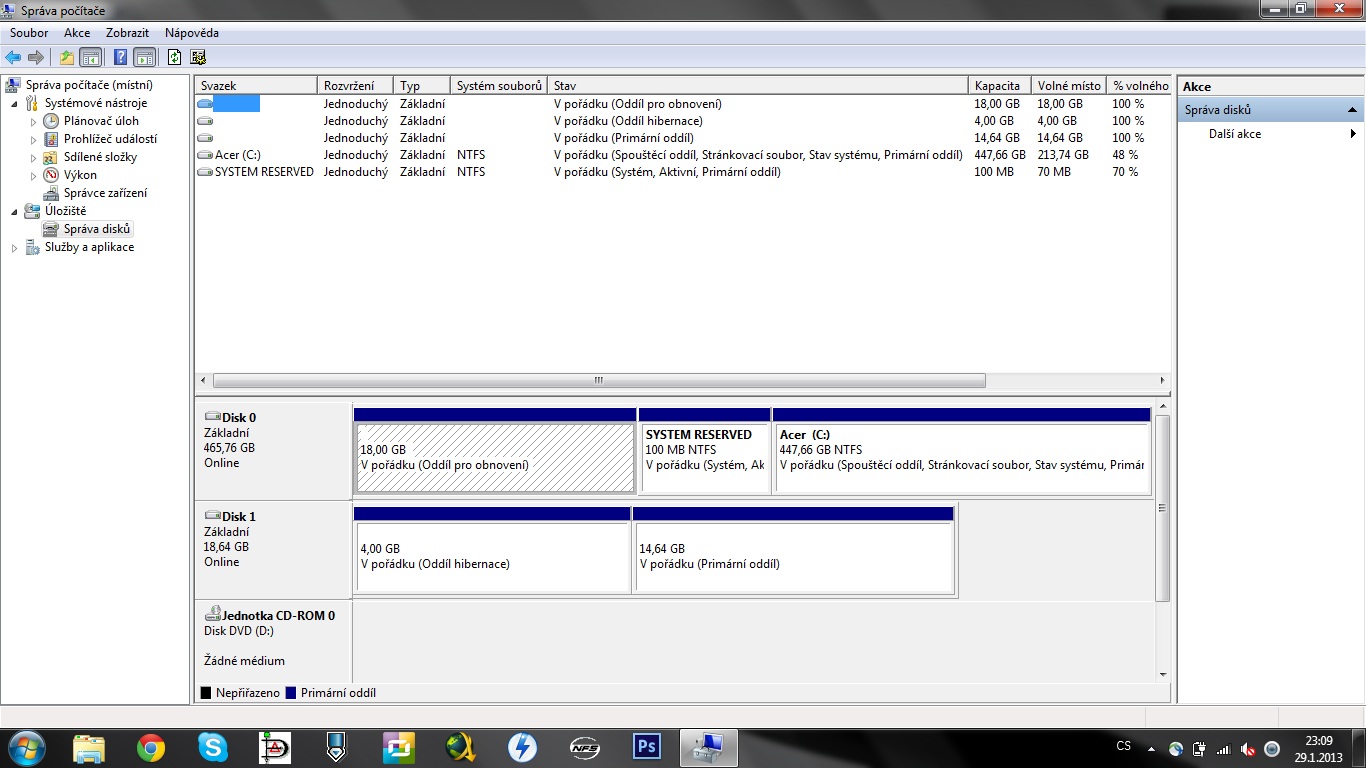Image resolution: width=1366 pixels, height=768 pixels.
Task: Select the Acer (C:) partition block on Disk 0
Action: [961, 458]
